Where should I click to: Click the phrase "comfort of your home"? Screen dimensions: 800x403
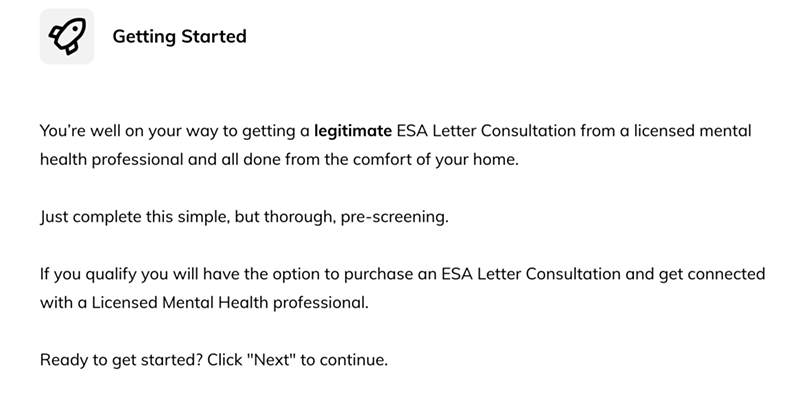point(435,160)
